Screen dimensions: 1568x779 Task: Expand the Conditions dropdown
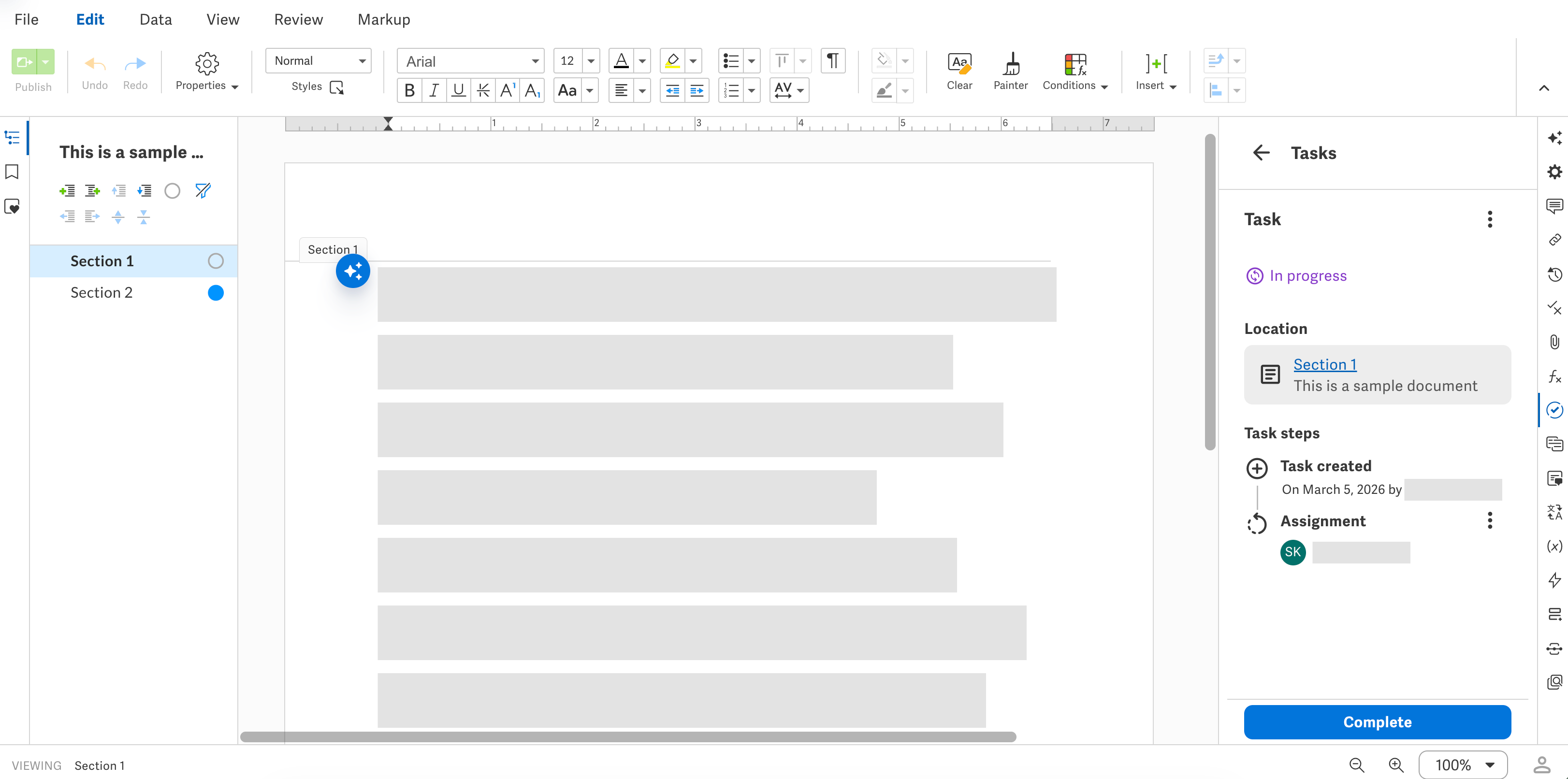(x=1075, y=71)
